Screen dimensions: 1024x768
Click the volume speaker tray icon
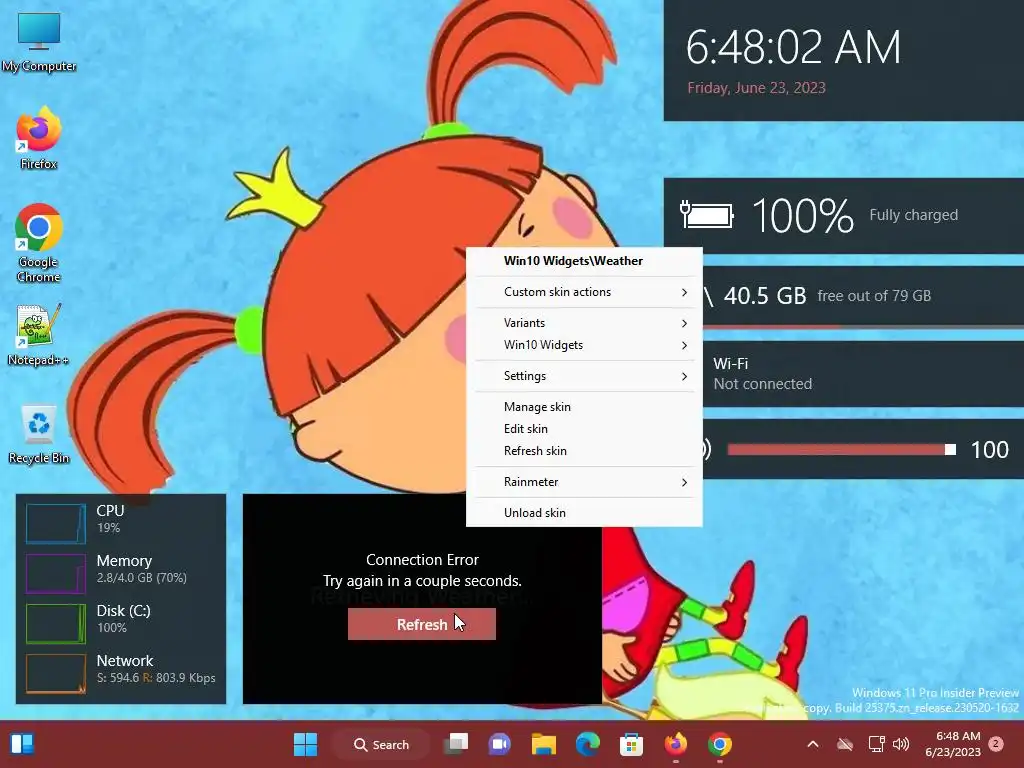click(901, 744)
